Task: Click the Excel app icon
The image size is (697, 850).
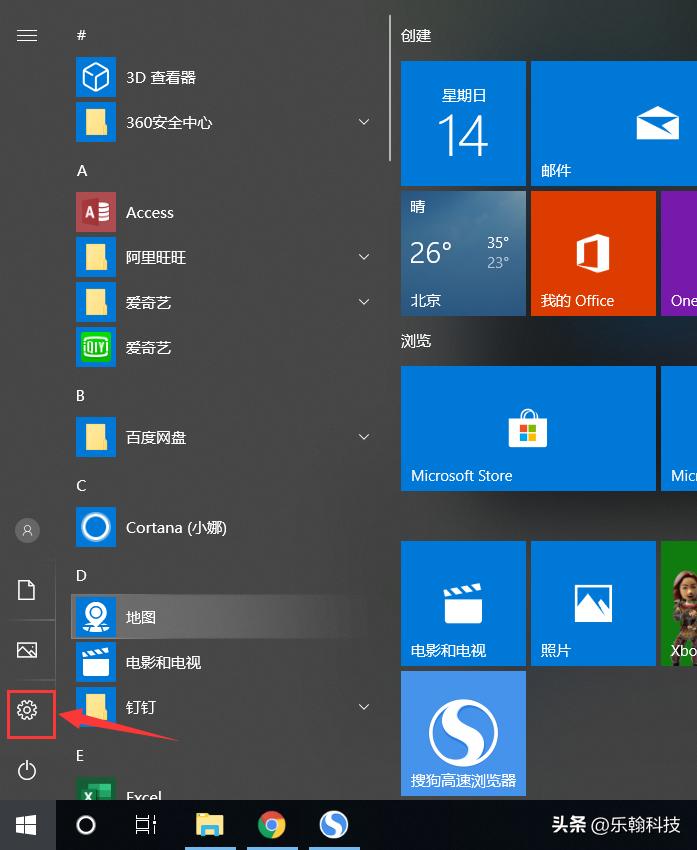Action: pos(96,789)
